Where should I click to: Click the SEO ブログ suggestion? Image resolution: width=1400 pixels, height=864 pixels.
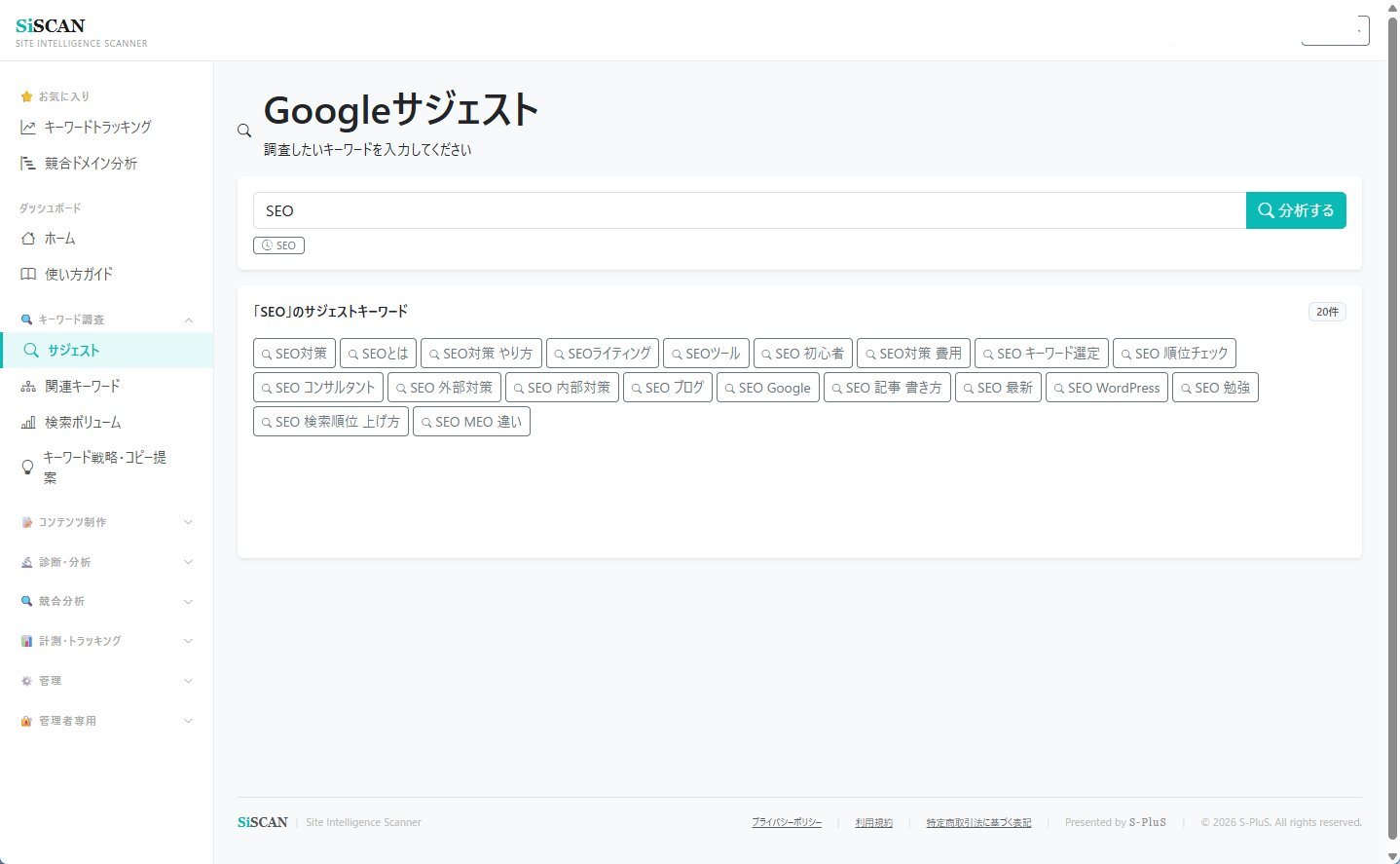tap(668, 388)
